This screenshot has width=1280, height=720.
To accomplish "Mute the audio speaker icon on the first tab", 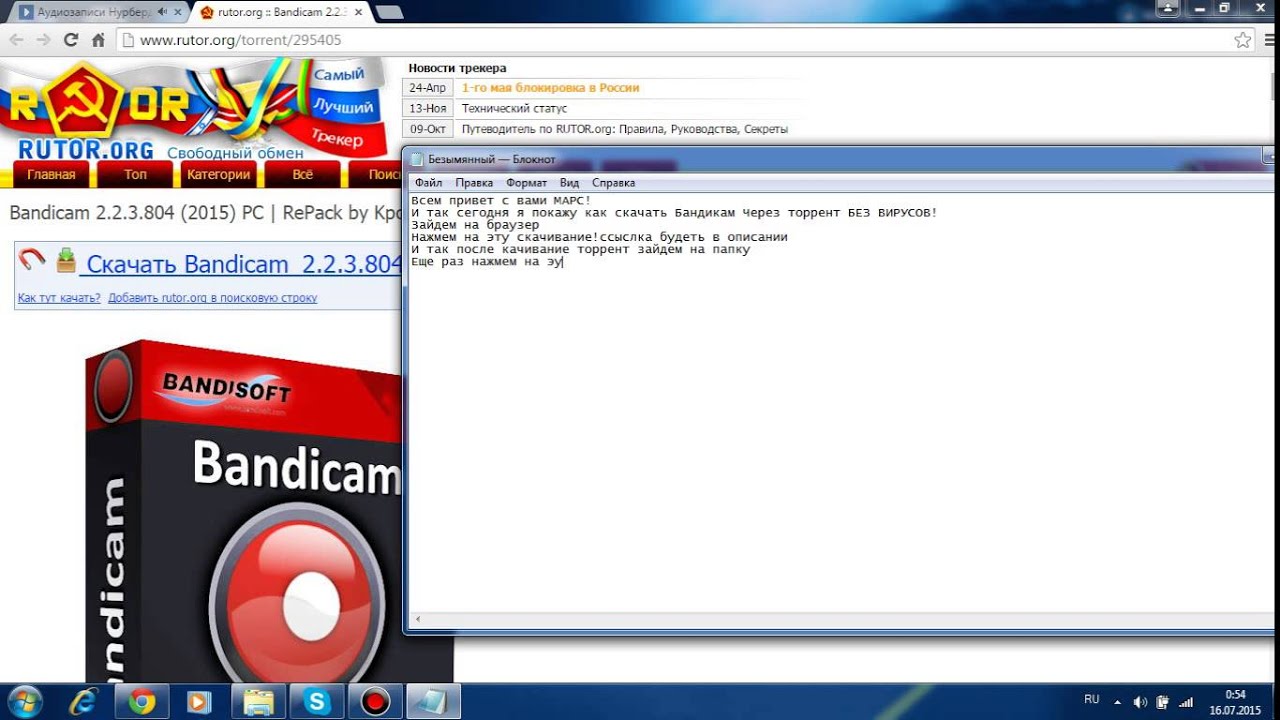I will [x=162, y=12].
